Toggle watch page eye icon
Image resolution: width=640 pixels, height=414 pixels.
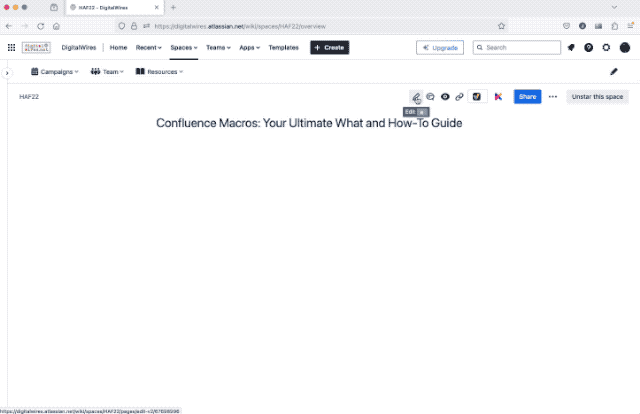click(445, 97)
